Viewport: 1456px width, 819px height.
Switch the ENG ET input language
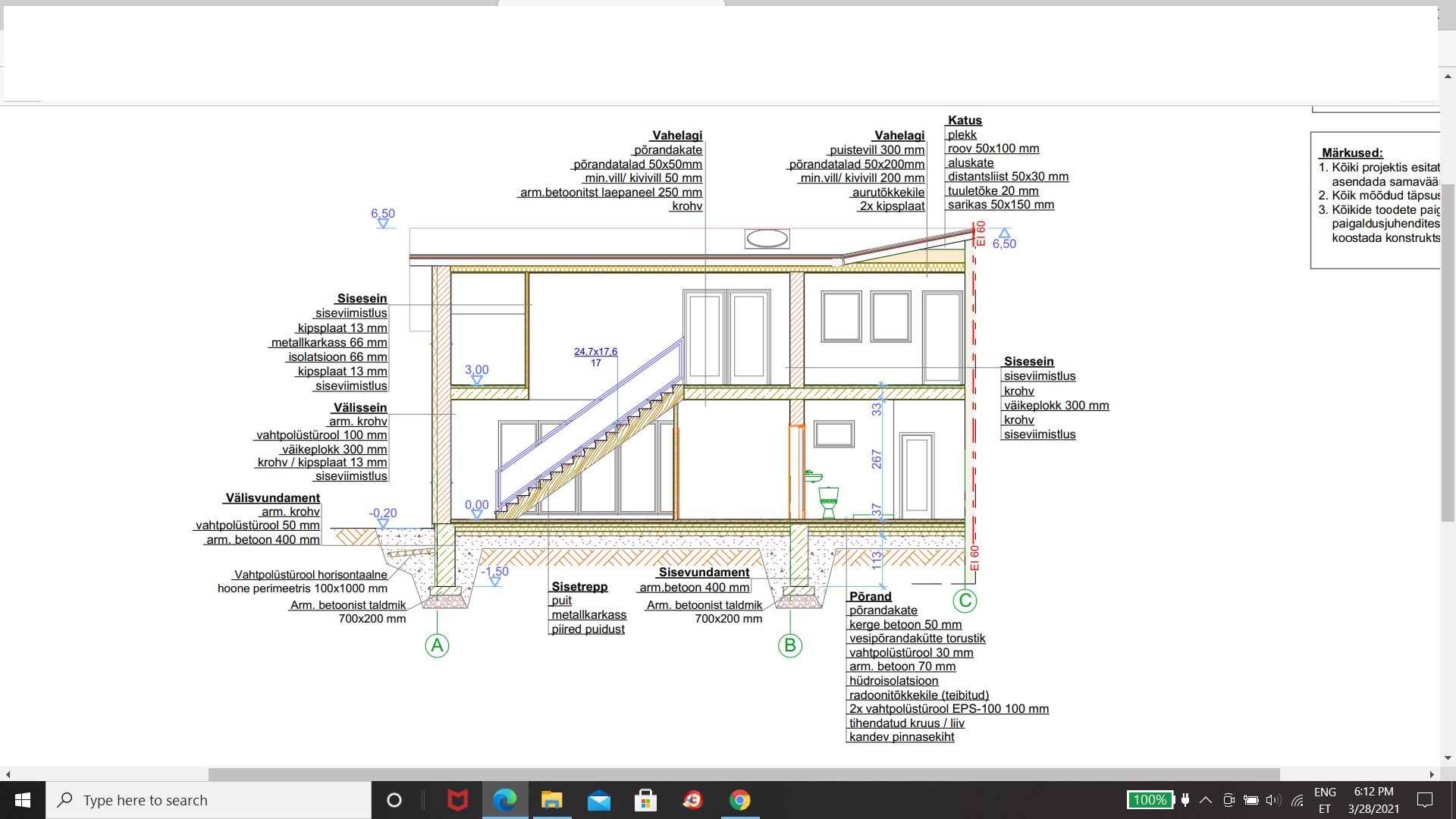(1325, 800)
